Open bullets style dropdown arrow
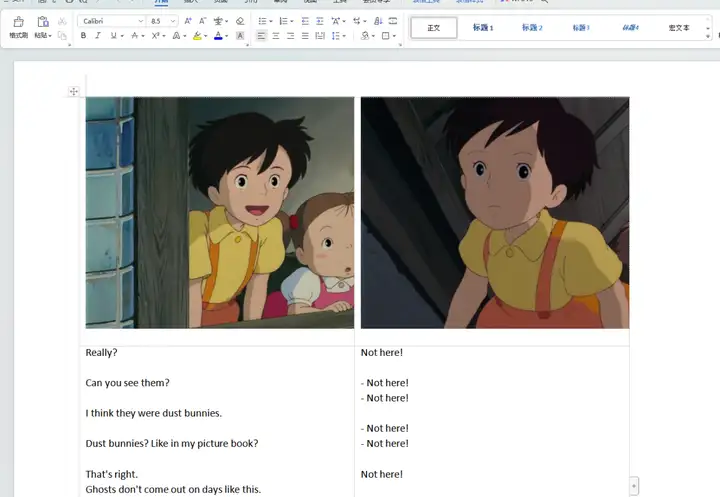720x497 pixels. [270, 22]
